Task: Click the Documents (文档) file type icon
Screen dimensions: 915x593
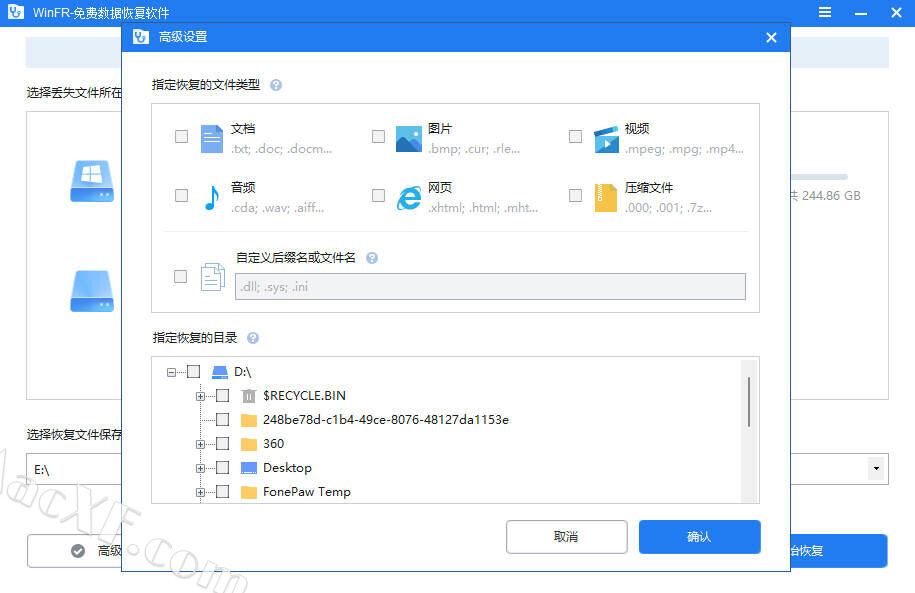Action: (x=211, y=139)
